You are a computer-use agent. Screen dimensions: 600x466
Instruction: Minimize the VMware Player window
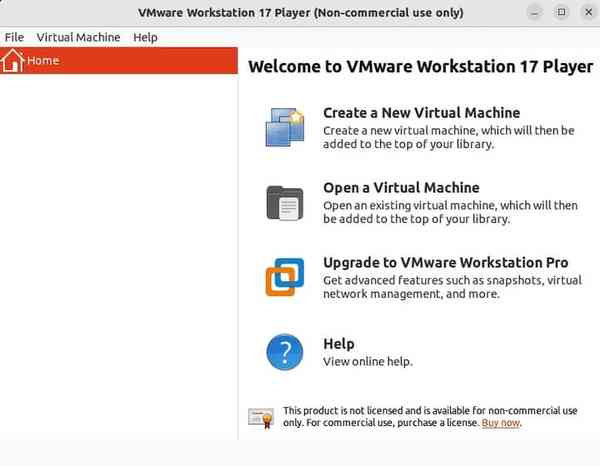535,13
